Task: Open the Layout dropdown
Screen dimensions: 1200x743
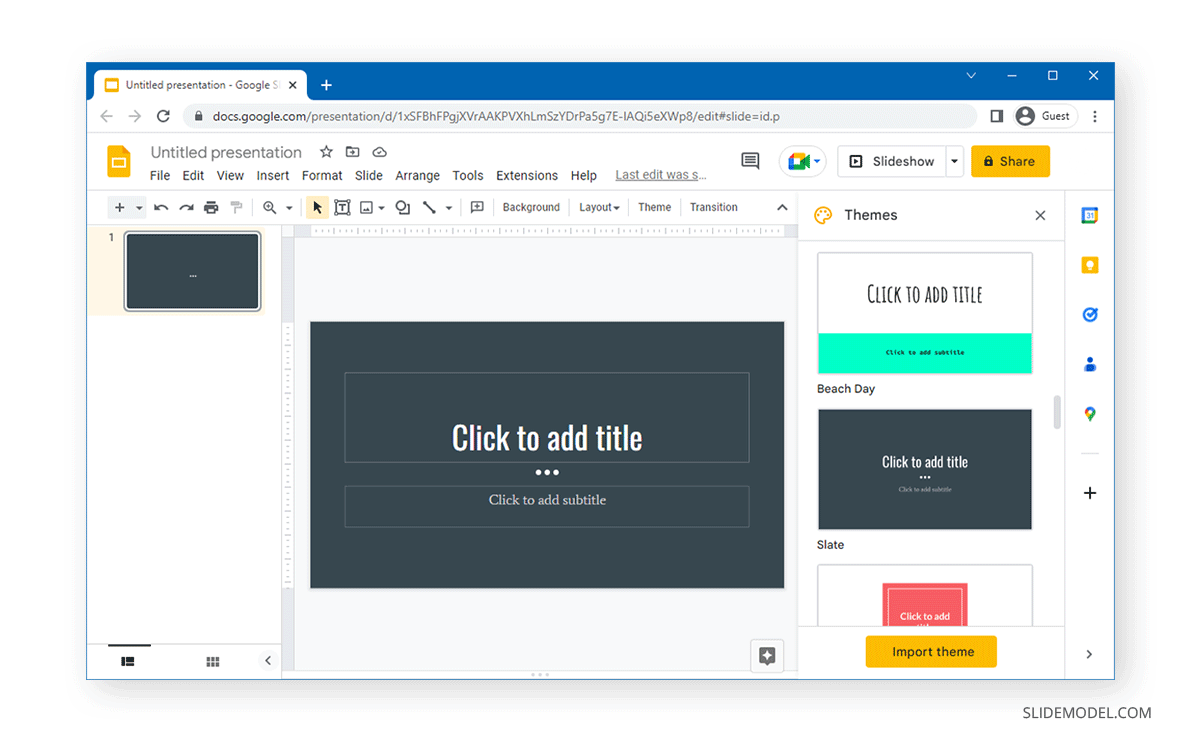Action: click(x=599, y=207)
